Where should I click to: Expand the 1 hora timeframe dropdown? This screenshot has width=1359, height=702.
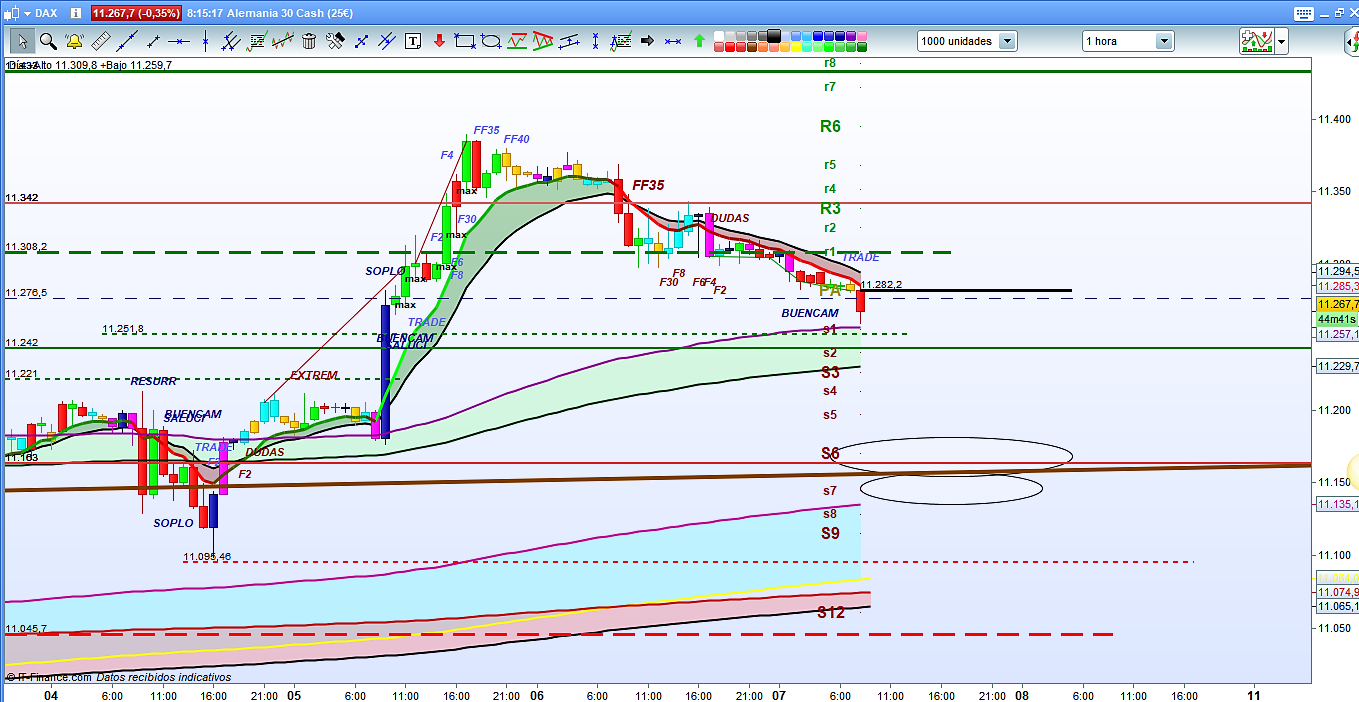click(x=1164, y=41)
